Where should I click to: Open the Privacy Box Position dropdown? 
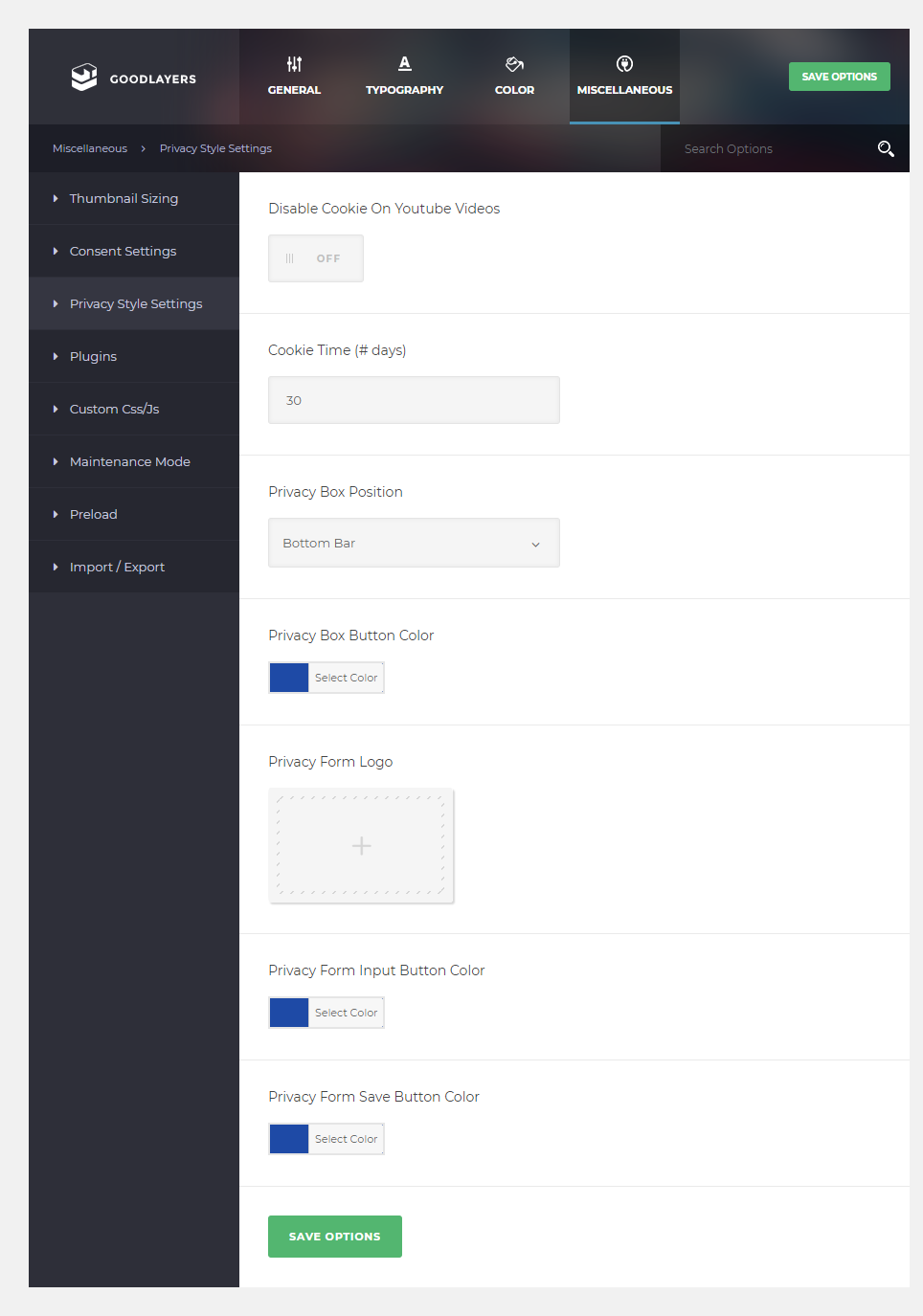coord(414,543)
